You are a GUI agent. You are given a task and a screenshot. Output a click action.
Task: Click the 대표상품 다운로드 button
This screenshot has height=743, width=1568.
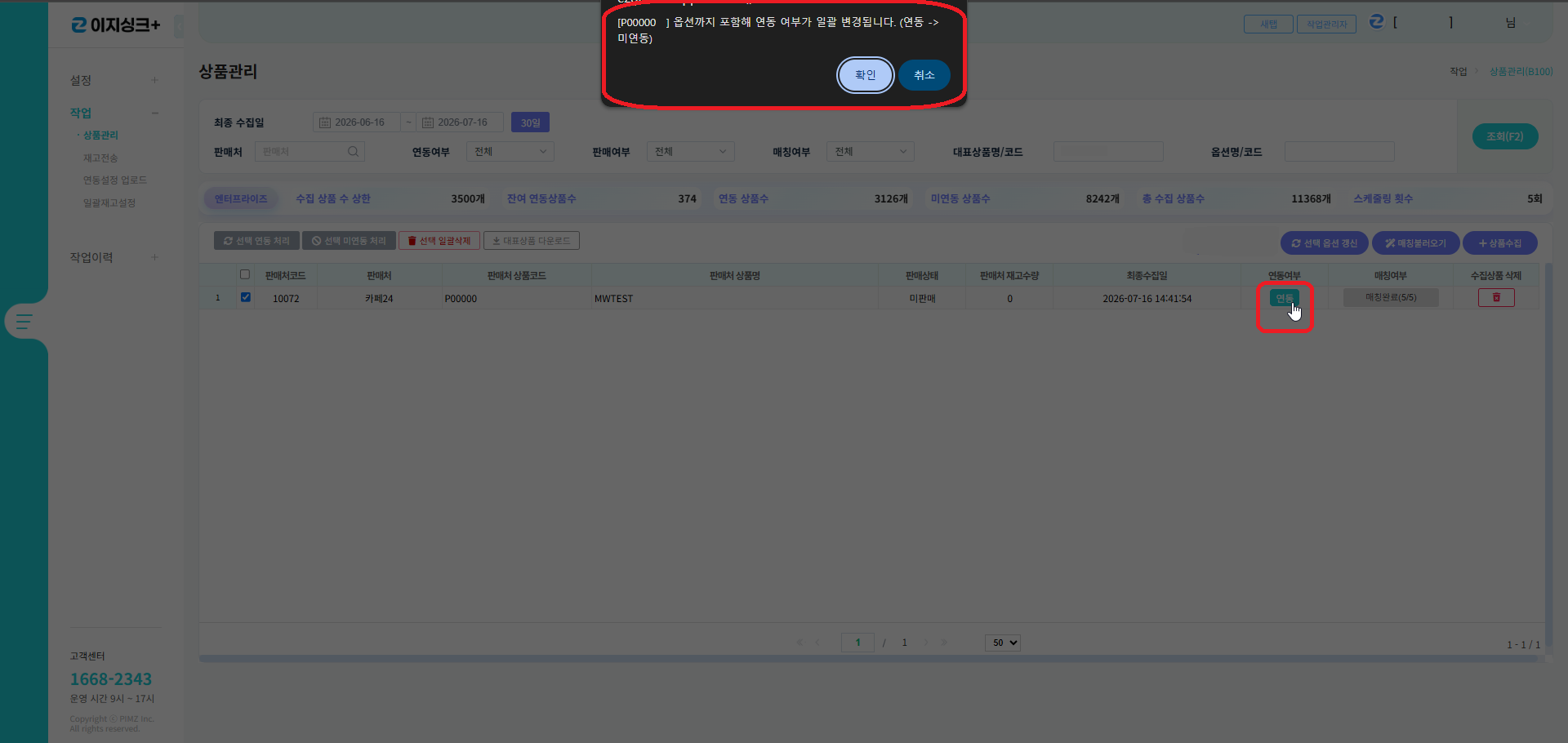tap(532, 241)
